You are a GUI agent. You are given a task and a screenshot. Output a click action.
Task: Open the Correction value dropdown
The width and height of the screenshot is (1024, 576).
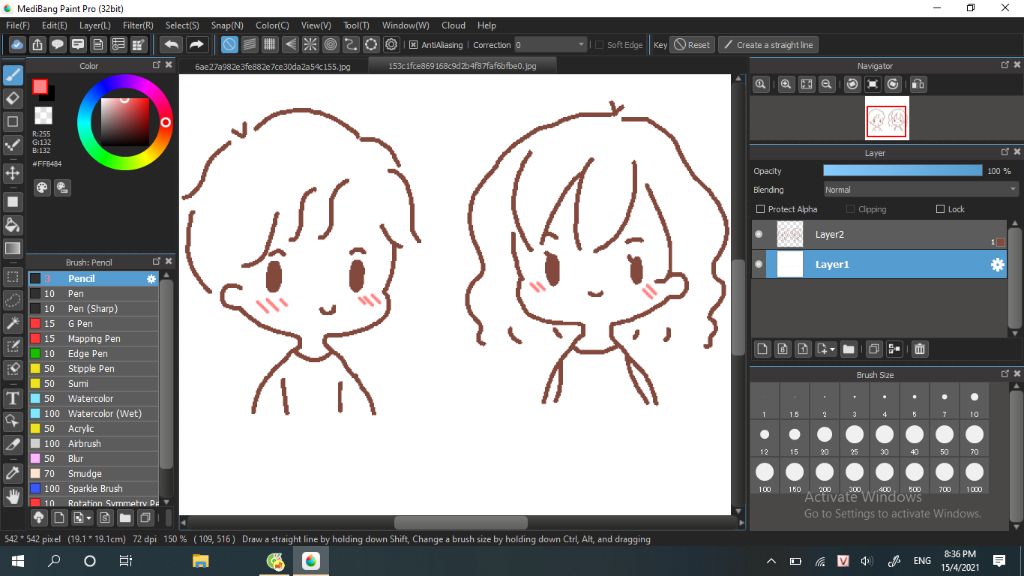tap(550, 45)
